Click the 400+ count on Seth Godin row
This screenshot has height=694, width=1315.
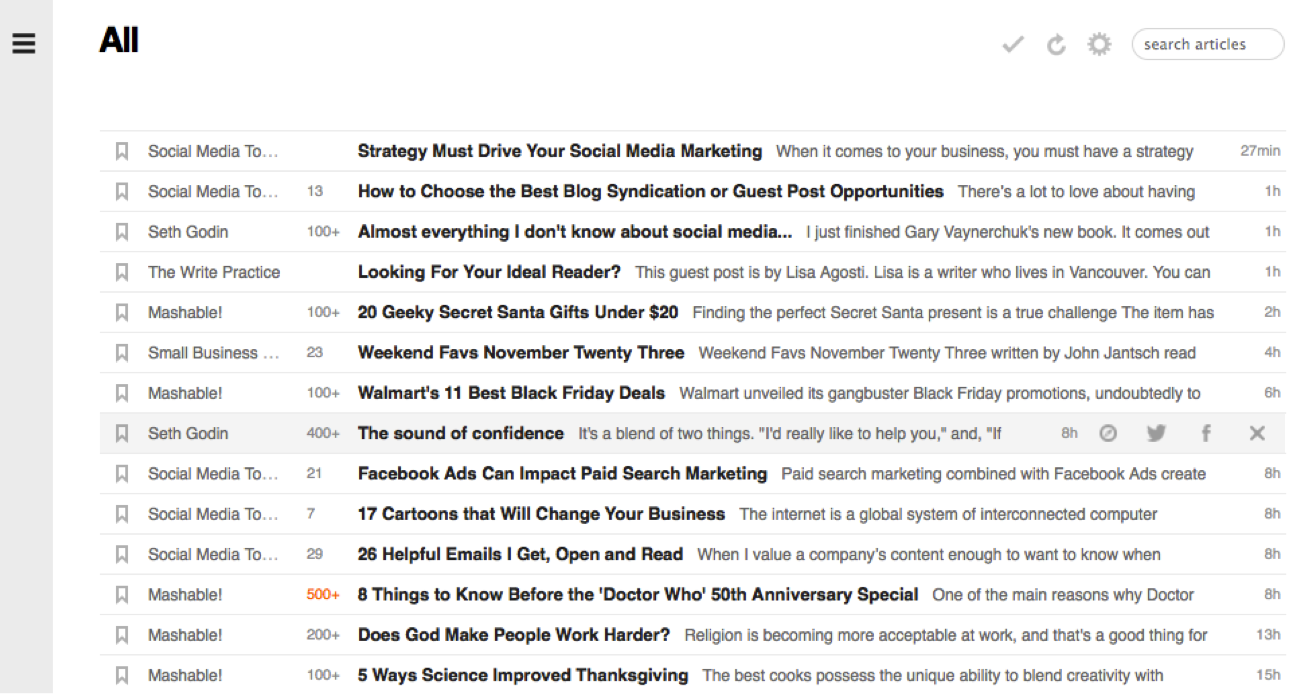[323, 433]
